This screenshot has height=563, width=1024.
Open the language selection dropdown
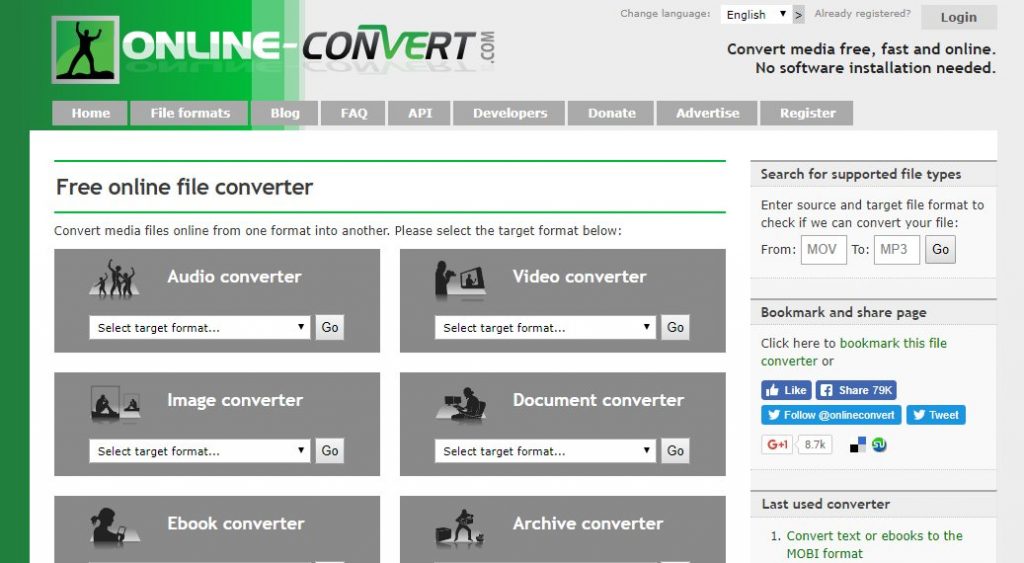tap(755, 15)
